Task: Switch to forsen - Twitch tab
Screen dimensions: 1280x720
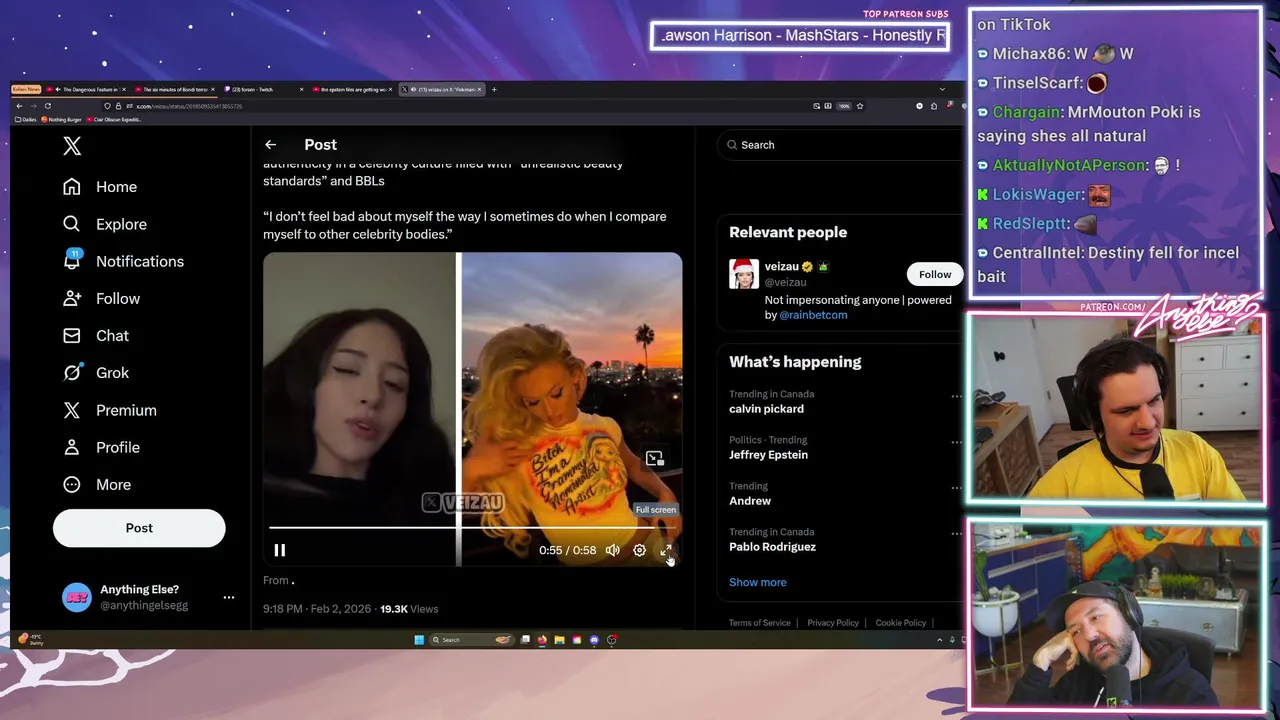Action: point(265,89)
